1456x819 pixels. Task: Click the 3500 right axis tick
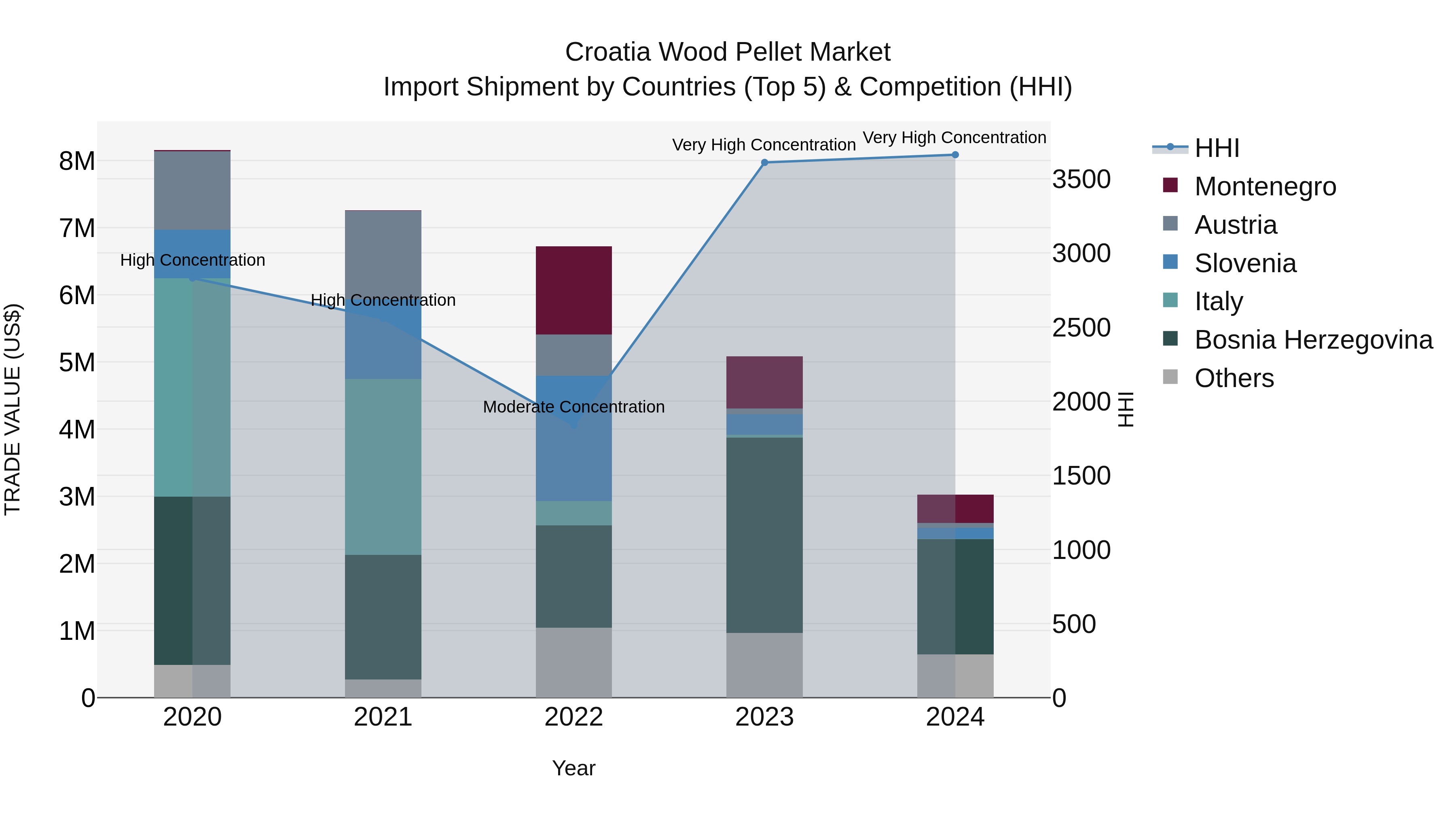click(x=1082, y=179)
